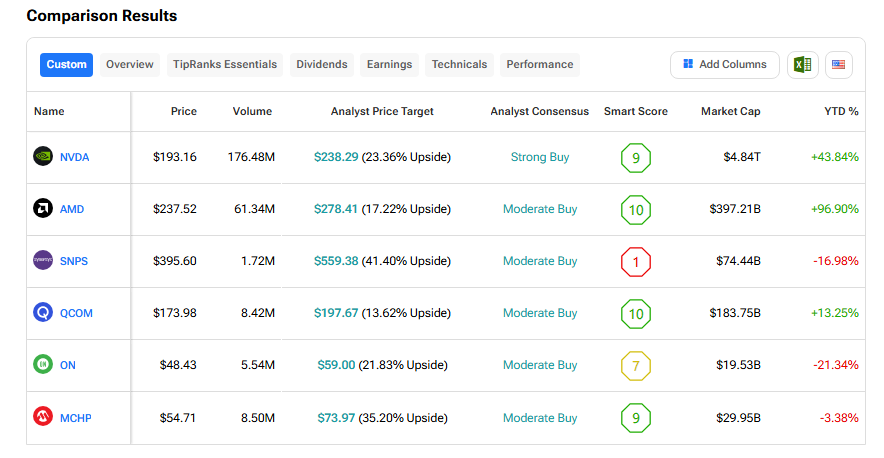Click the NVDA company logo
The width and height of the screenshot is (884, 458).
(x=43, y=157)
